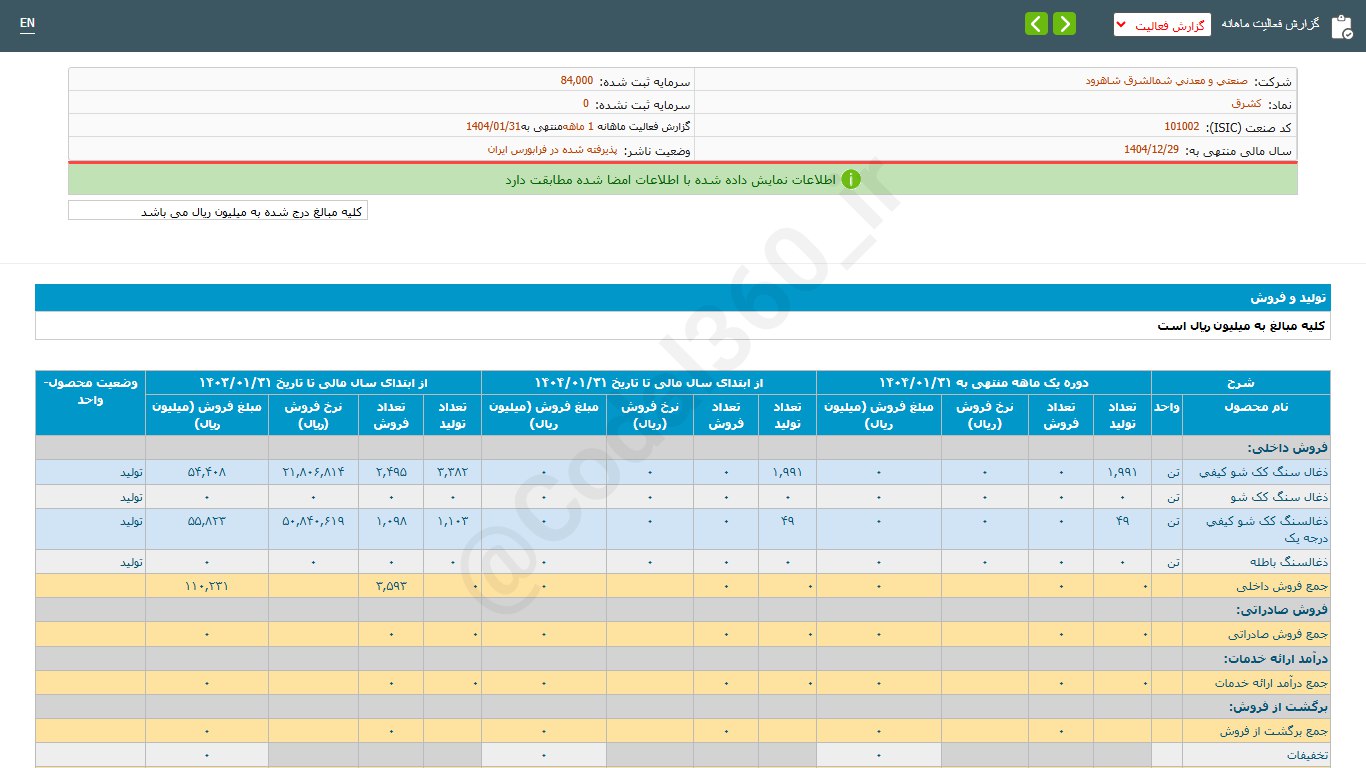
Task: Click the red arrow in report dropdown
Action: pyautogui.click(x=1121, y=24)
